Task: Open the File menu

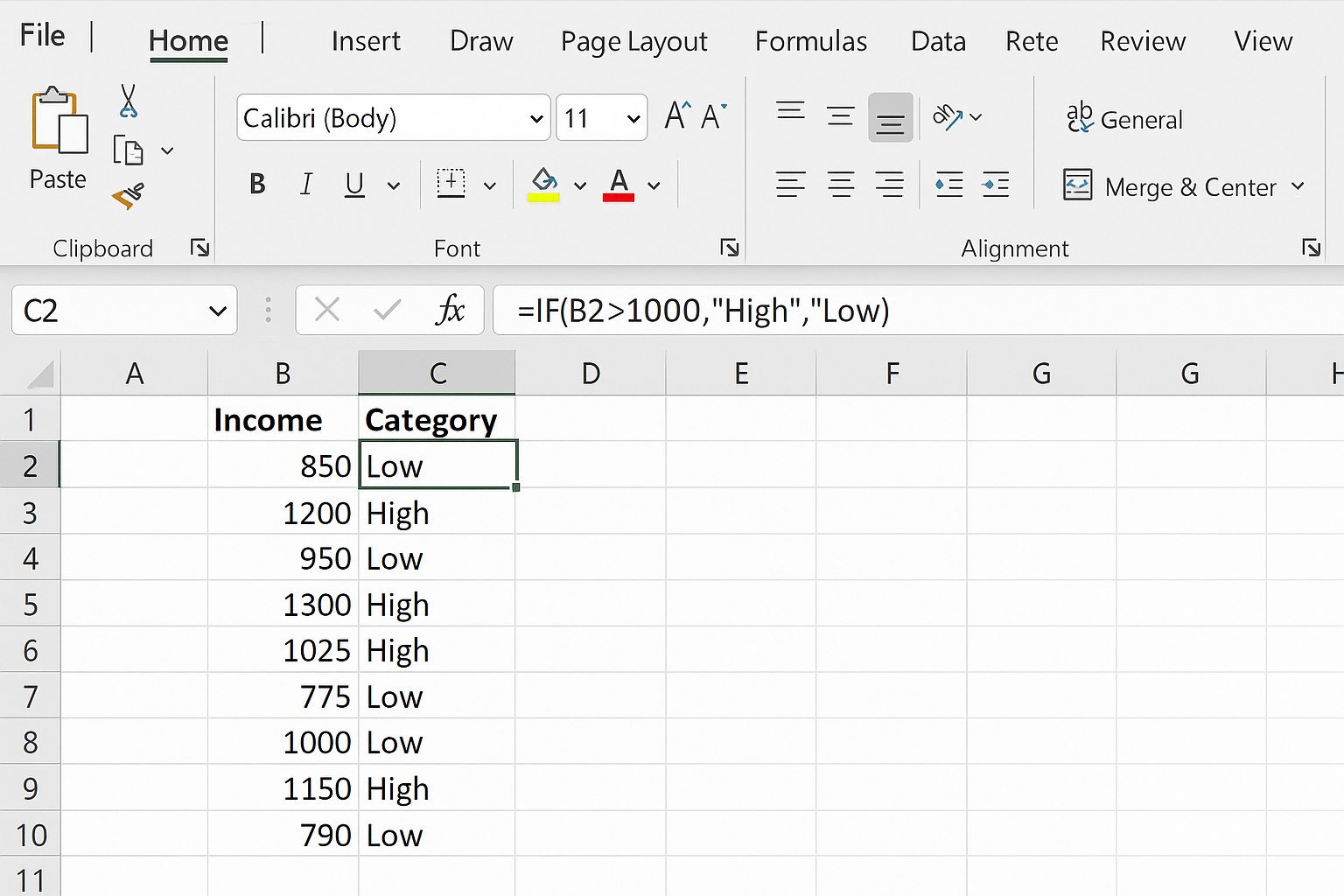Action: click(x=43, y=36)
